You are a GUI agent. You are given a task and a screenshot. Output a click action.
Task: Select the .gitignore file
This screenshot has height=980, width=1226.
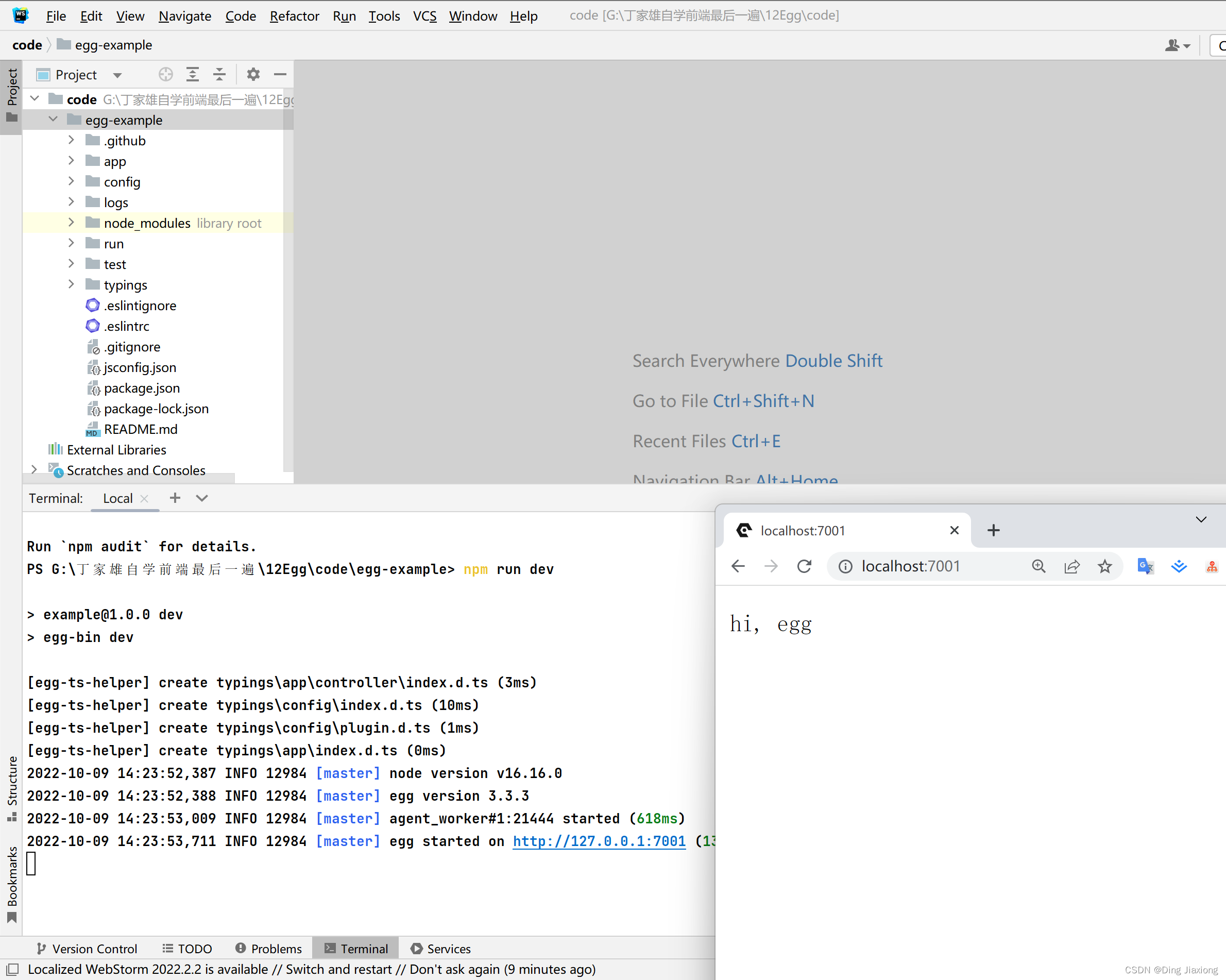(x=132, y=346)
